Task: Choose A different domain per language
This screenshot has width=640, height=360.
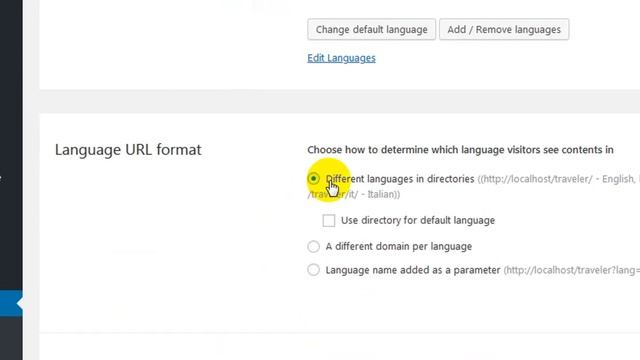Action: click(313, 247)
